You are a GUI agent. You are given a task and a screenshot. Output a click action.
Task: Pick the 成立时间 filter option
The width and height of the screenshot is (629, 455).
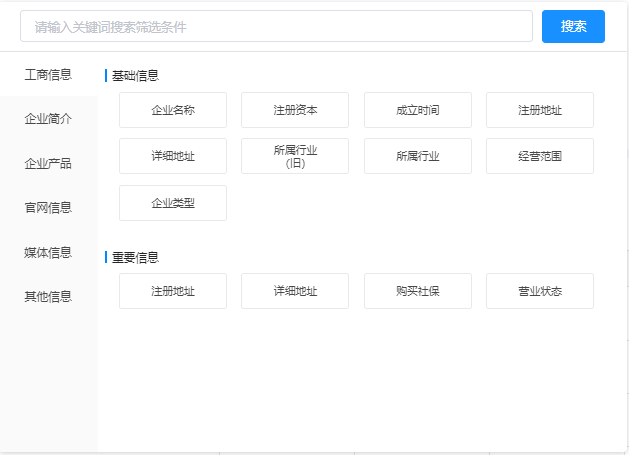click(418, 110)
